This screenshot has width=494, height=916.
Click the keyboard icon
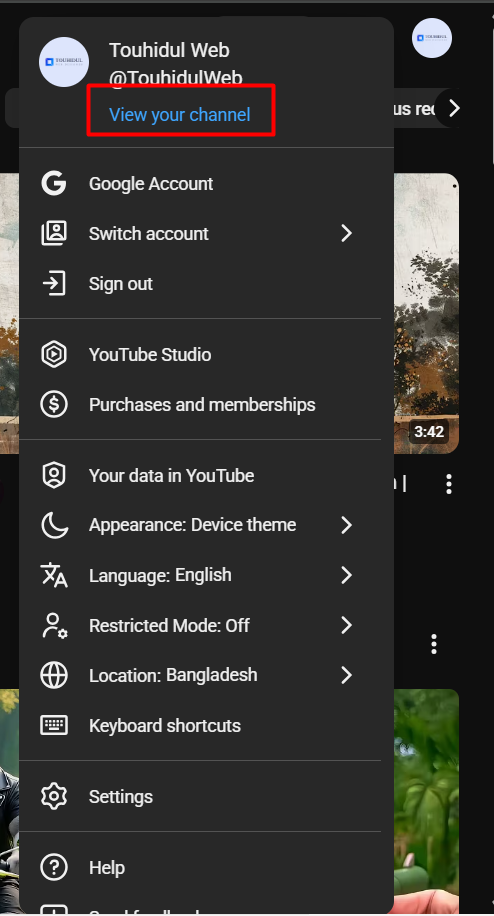(54, 725)
